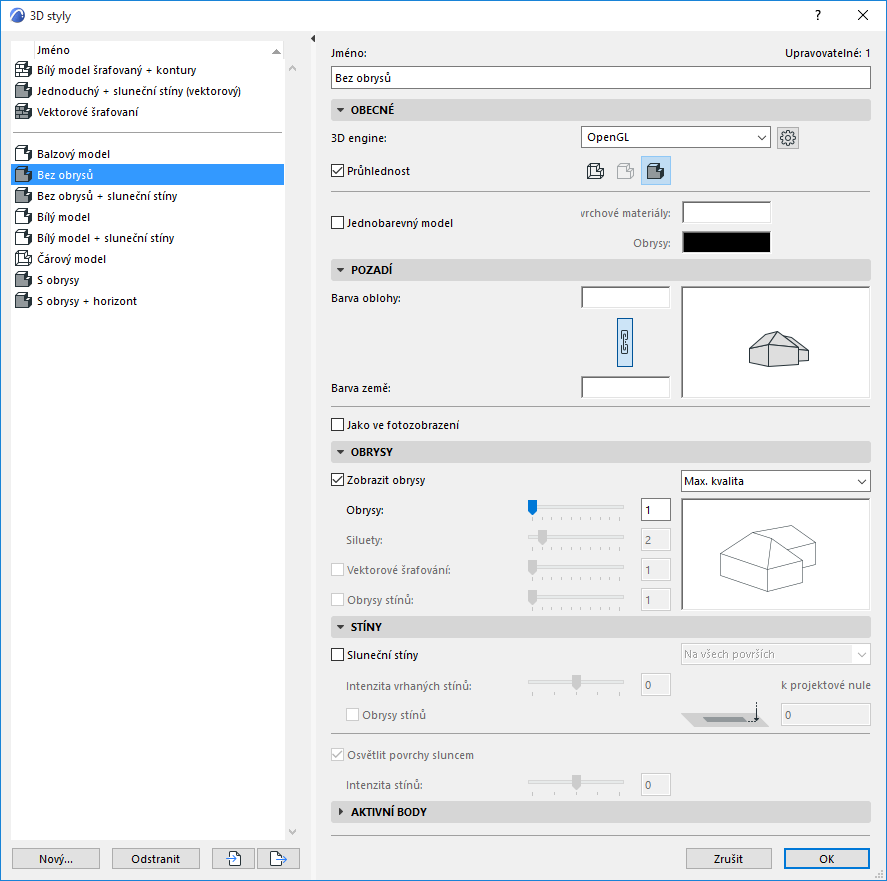Collapse left list panel arrow

click(313, 38)
